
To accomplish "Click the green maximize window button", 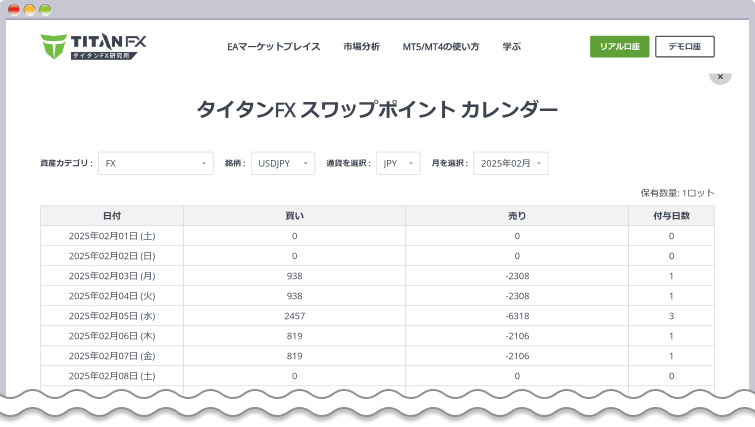I will 45,10.
